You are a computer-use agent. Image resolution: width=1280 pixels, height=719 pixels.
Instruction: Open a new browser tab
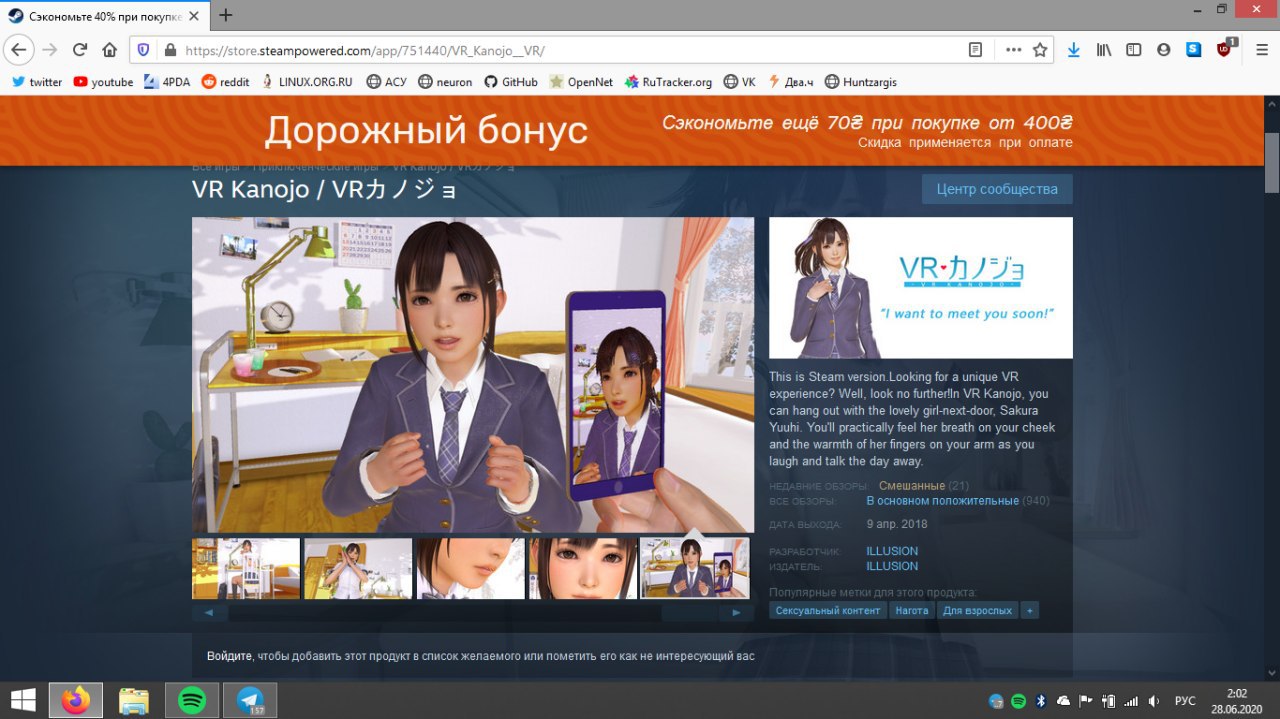coord(226,15)
